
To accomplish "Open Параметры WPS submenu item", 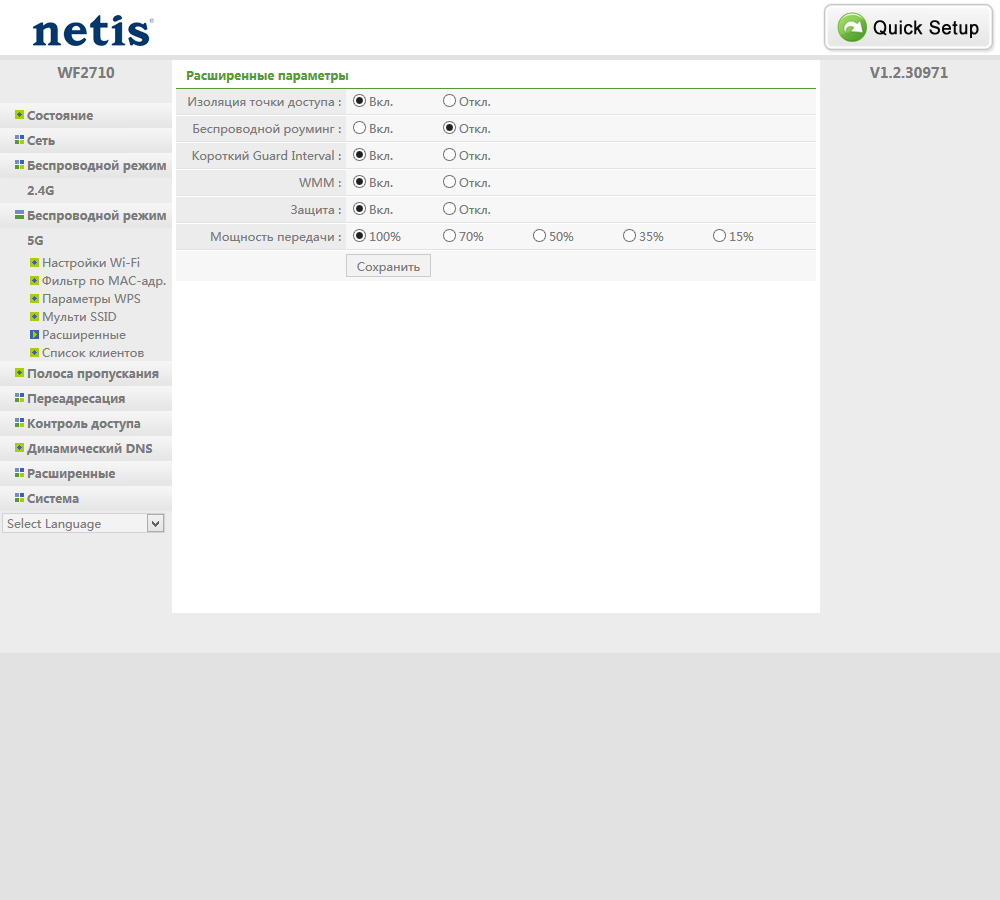I will coord(91,299).
